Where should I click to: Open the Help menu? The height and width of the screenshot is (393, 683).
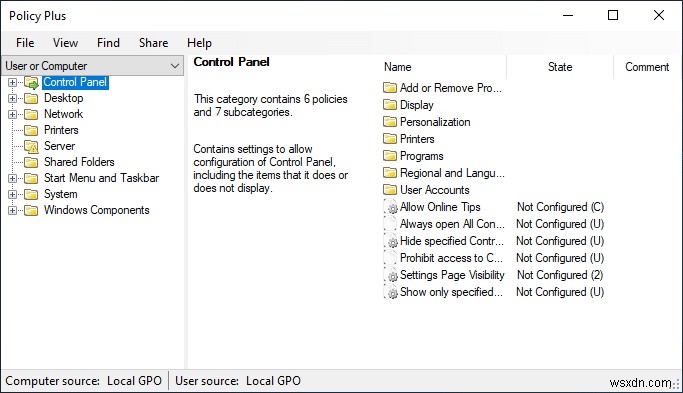(x=199, y=43)
